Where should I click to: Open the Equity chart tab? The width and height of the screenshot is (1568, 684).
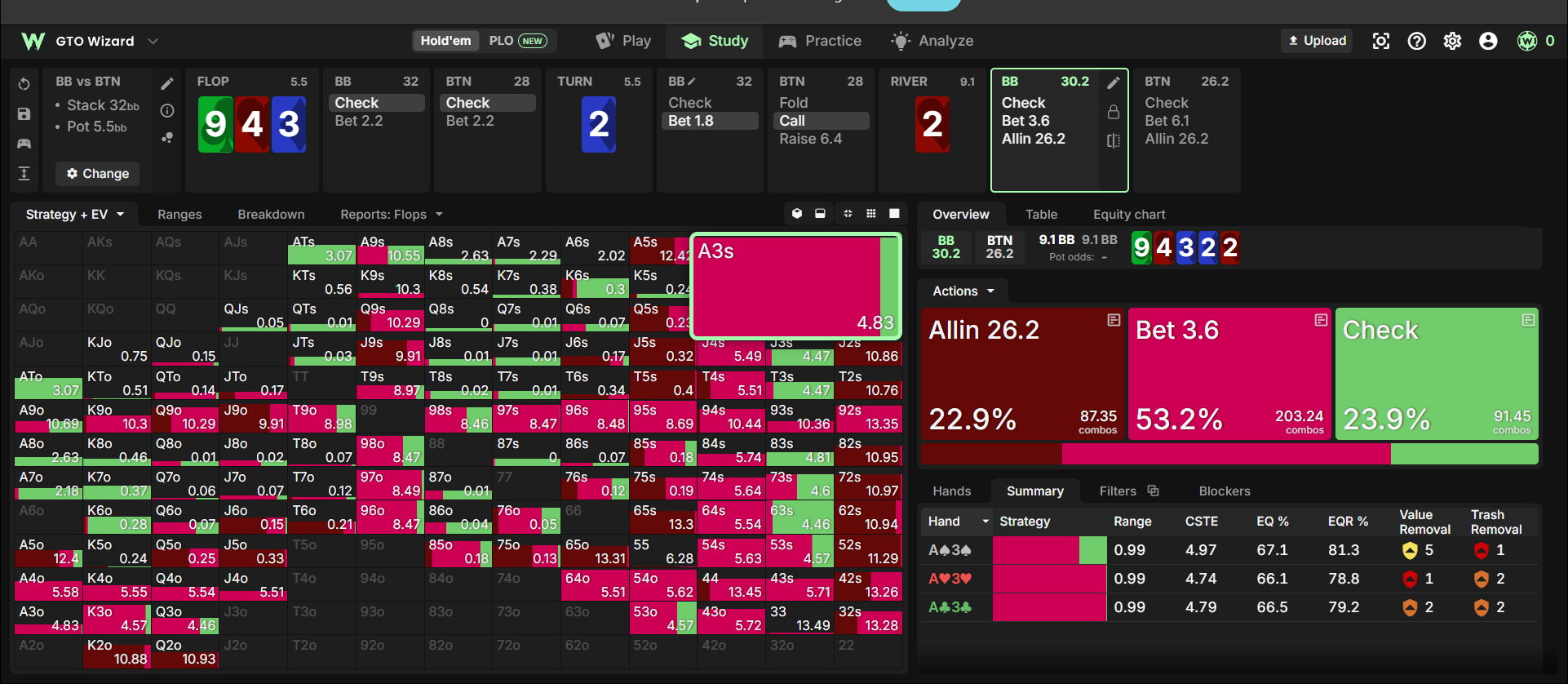1129,214
